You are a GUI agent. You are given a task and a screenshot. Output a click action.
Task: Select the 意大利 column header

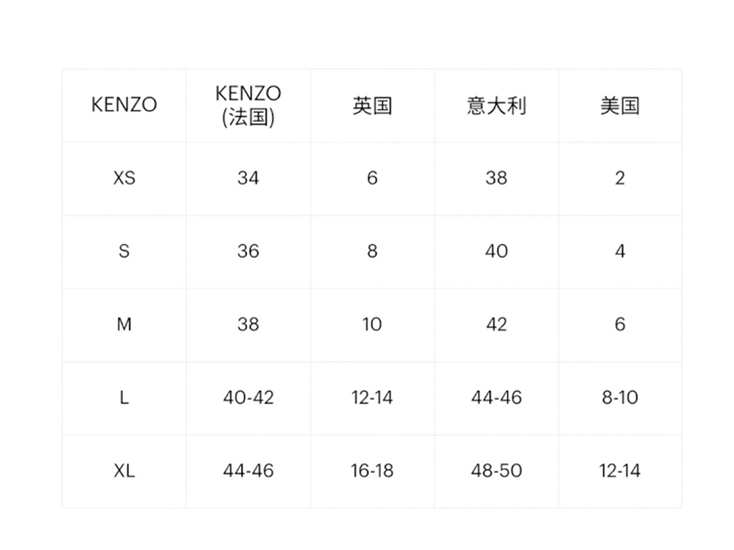click(496, 105)
